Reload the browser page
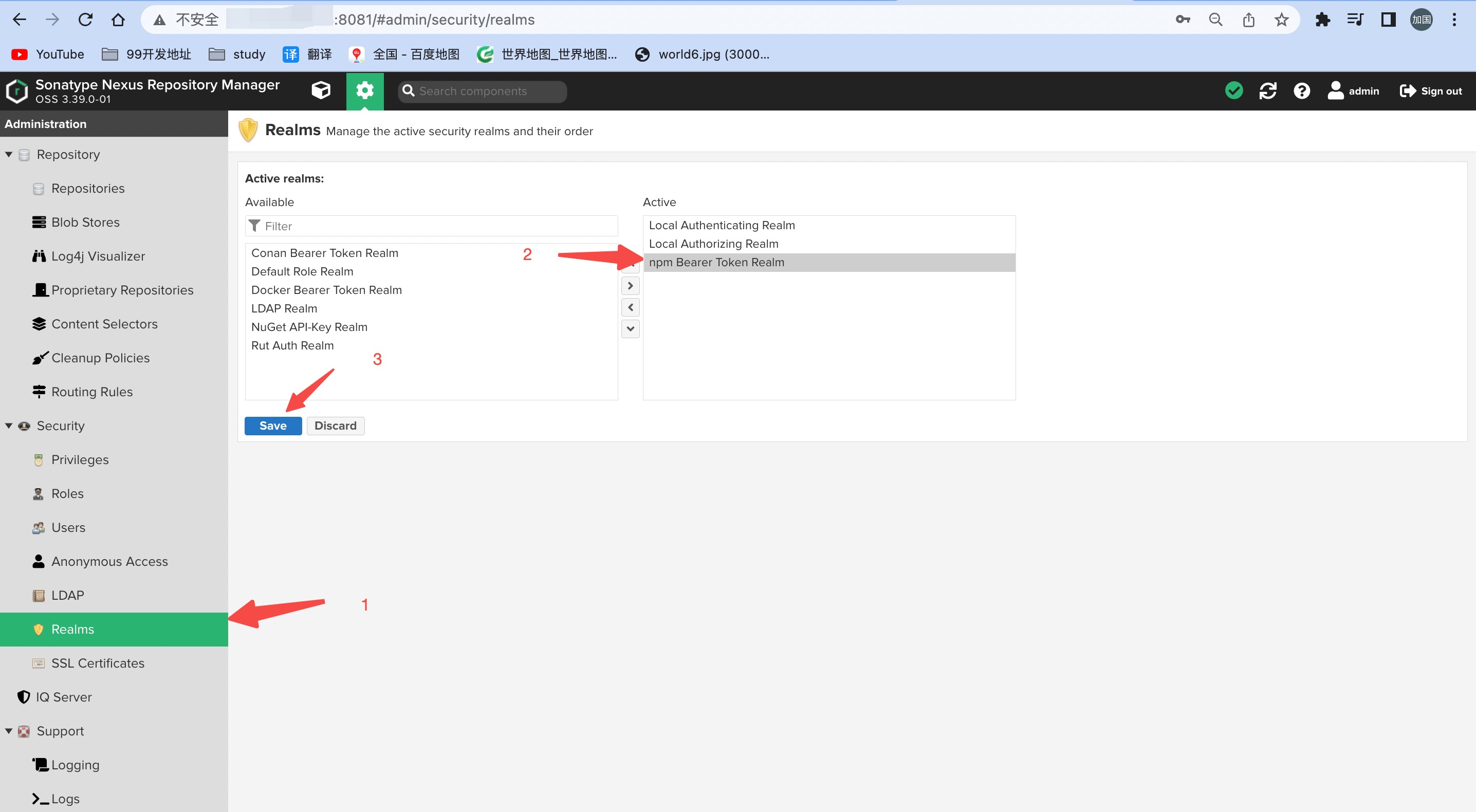Viewport: 1476px width, 812px height. pos(85,20)
